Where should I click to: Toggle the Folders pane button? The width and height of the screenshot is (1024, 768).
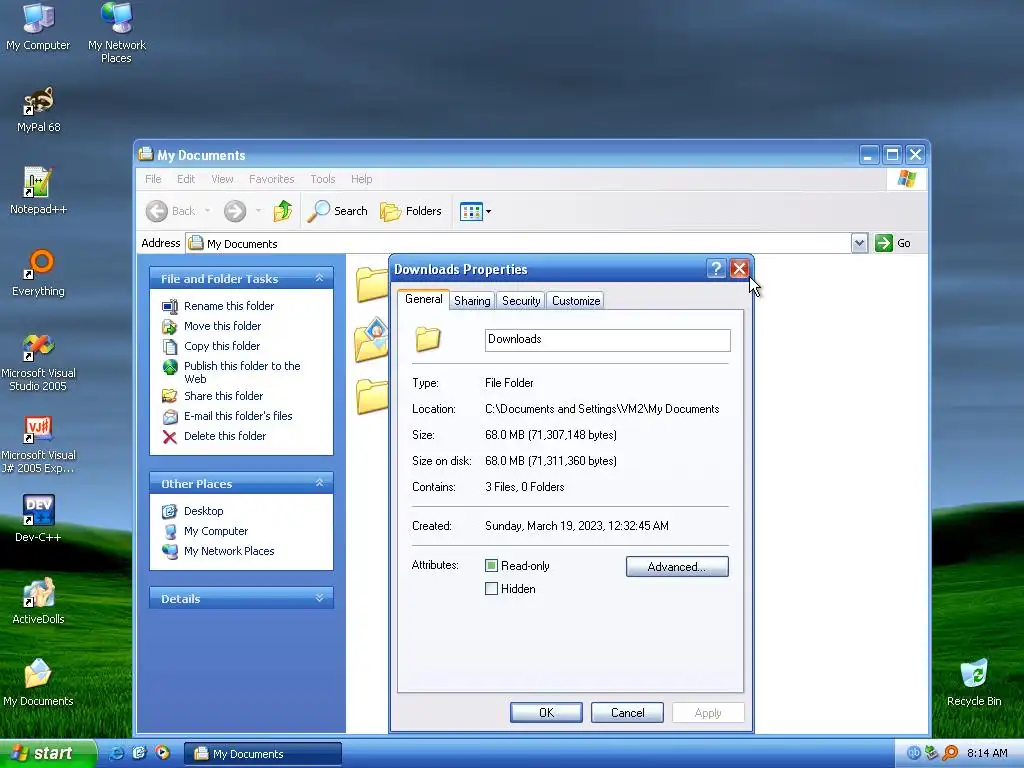tap(411, 211)
